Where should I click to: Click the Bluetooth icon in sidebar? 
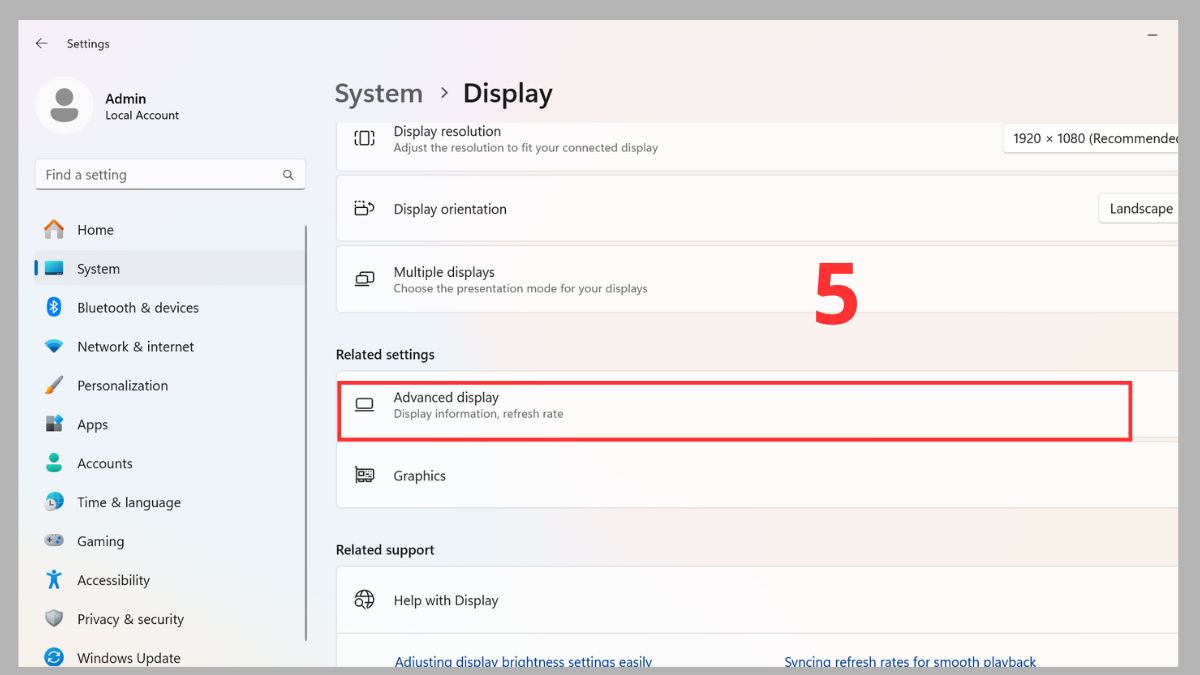pyautogui.click(x=54, y=307)
